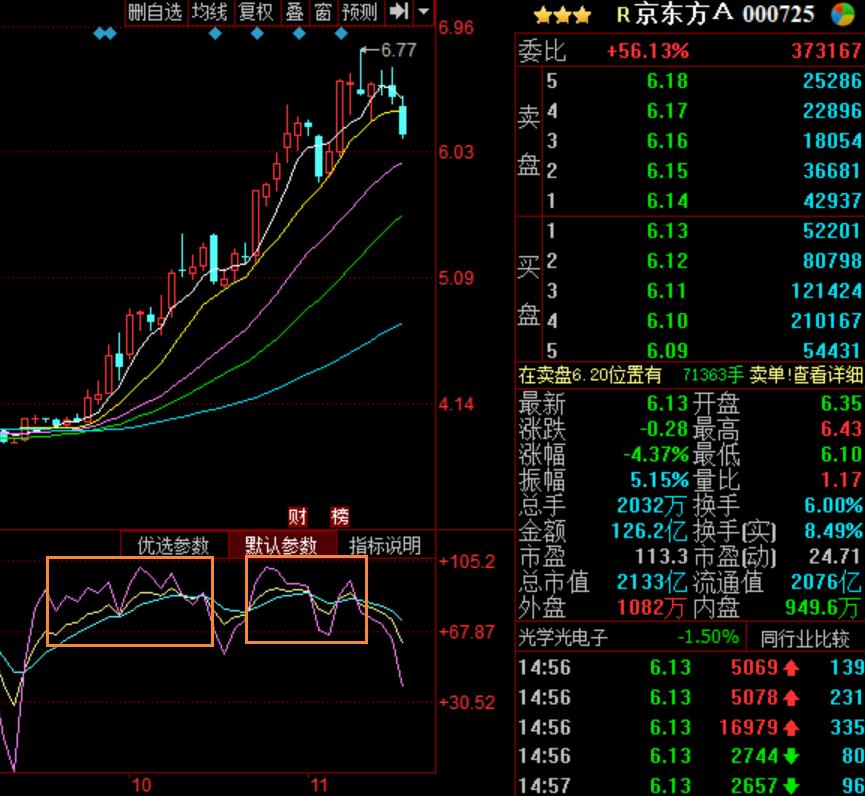Toggle the 叠 overlay option
The width and height of the screenshot is (865, 796).
tap(294, 12)
